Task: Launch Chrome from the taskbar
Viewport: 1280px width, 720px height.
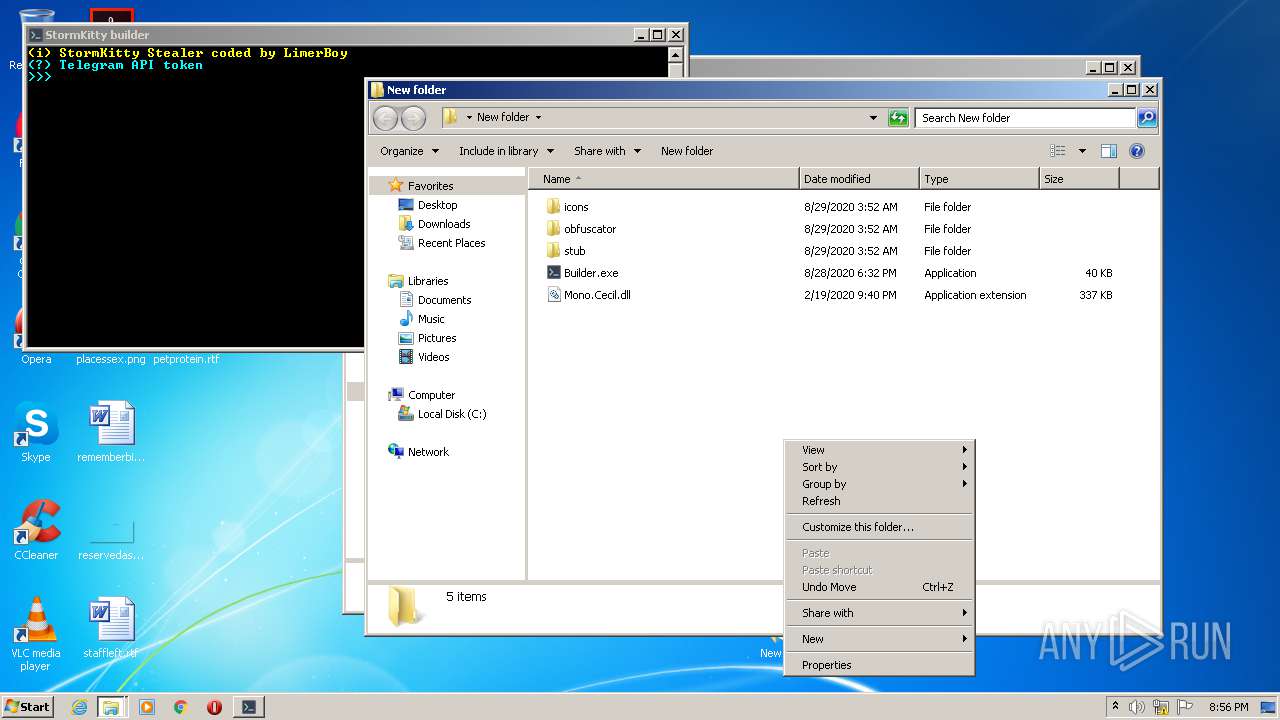Action: pos(181,707)
